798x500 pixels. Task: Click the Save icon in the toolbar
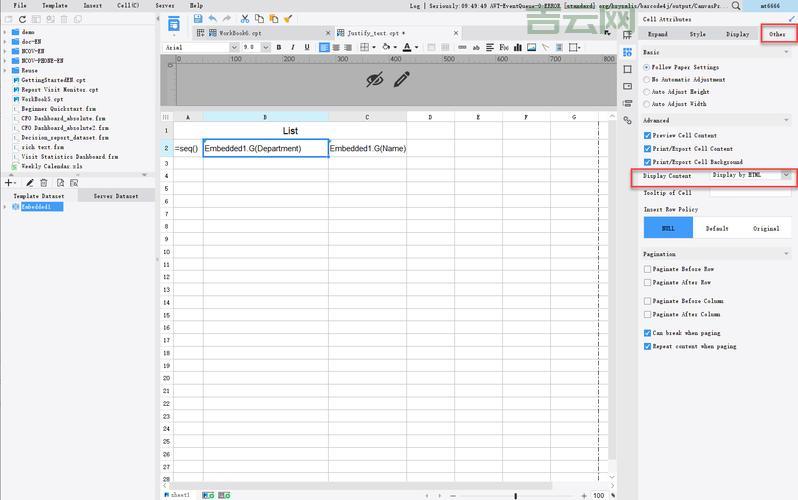point(198,19)
